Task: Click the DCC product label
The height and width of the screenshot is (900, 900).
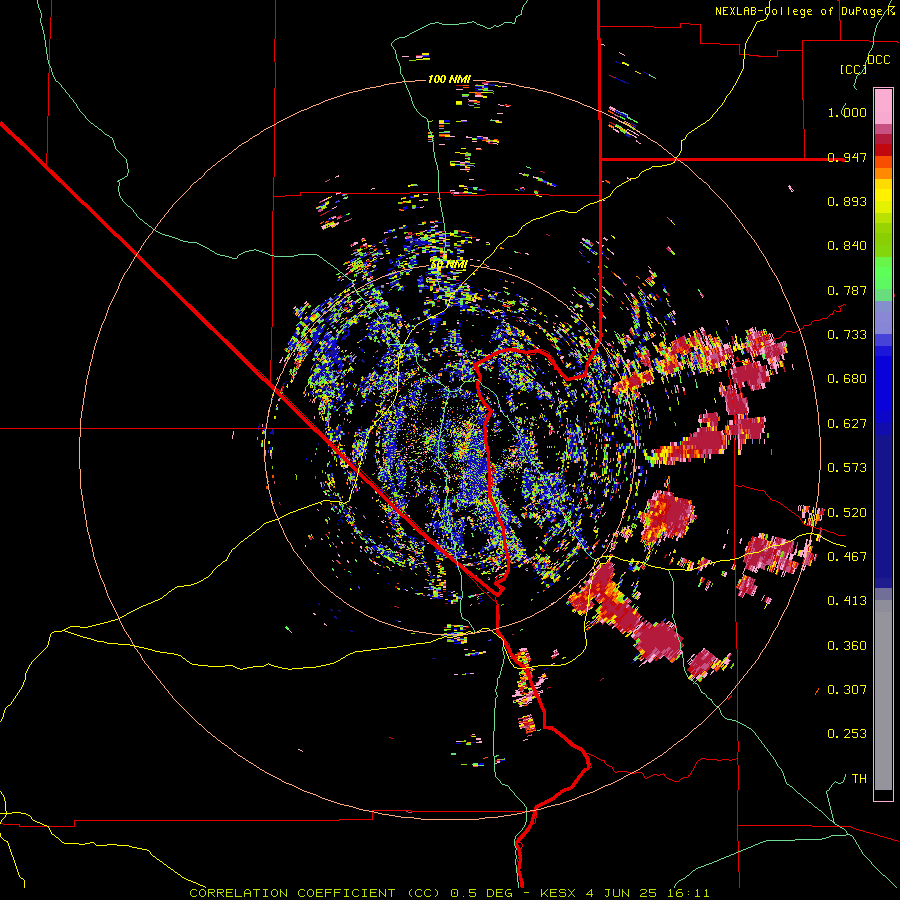Action: [878, 60]
